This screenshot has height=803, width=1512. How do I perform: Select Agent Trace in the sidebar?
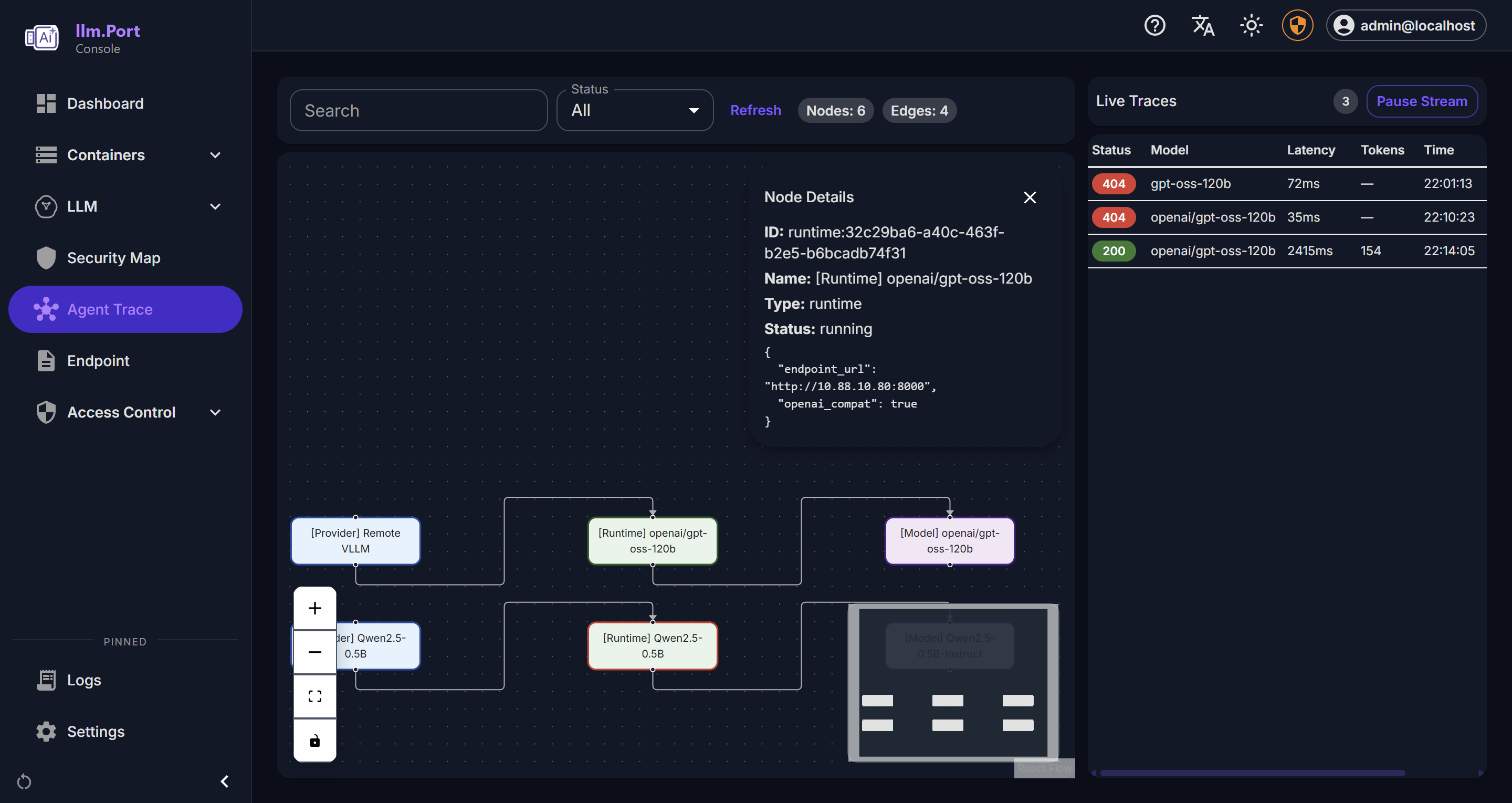click(125, 309)
